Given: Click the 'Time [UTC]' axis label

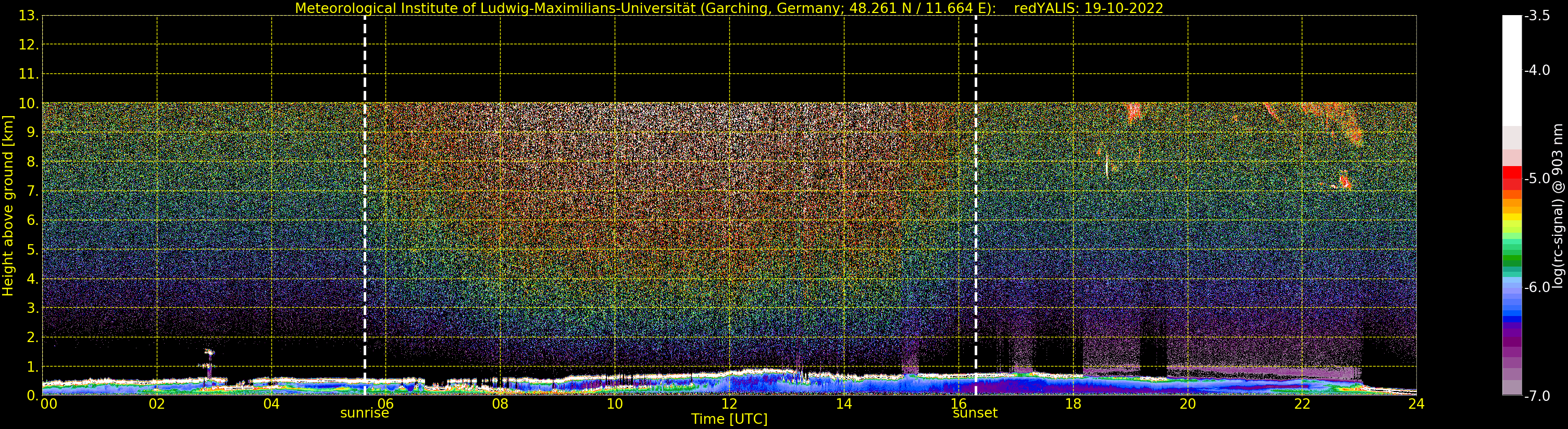Looking at the screenshot, I should (x=729, y=419).
